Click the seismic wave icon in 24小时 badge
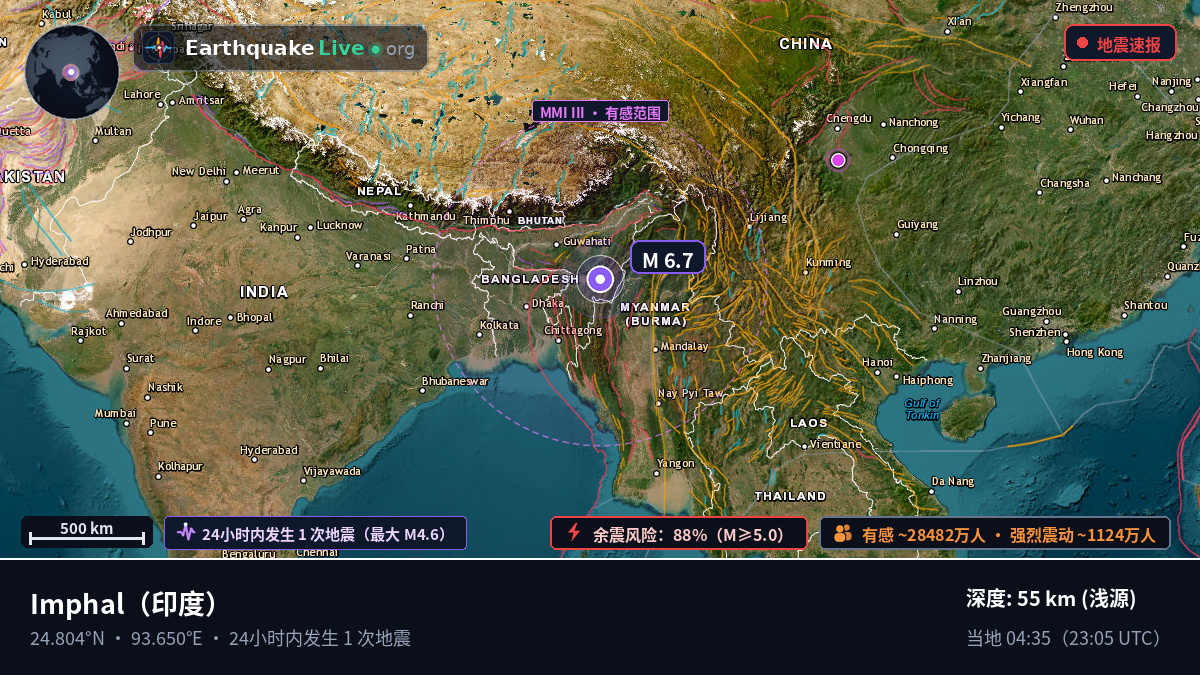 pyautogui.click(x=185, y=533)
